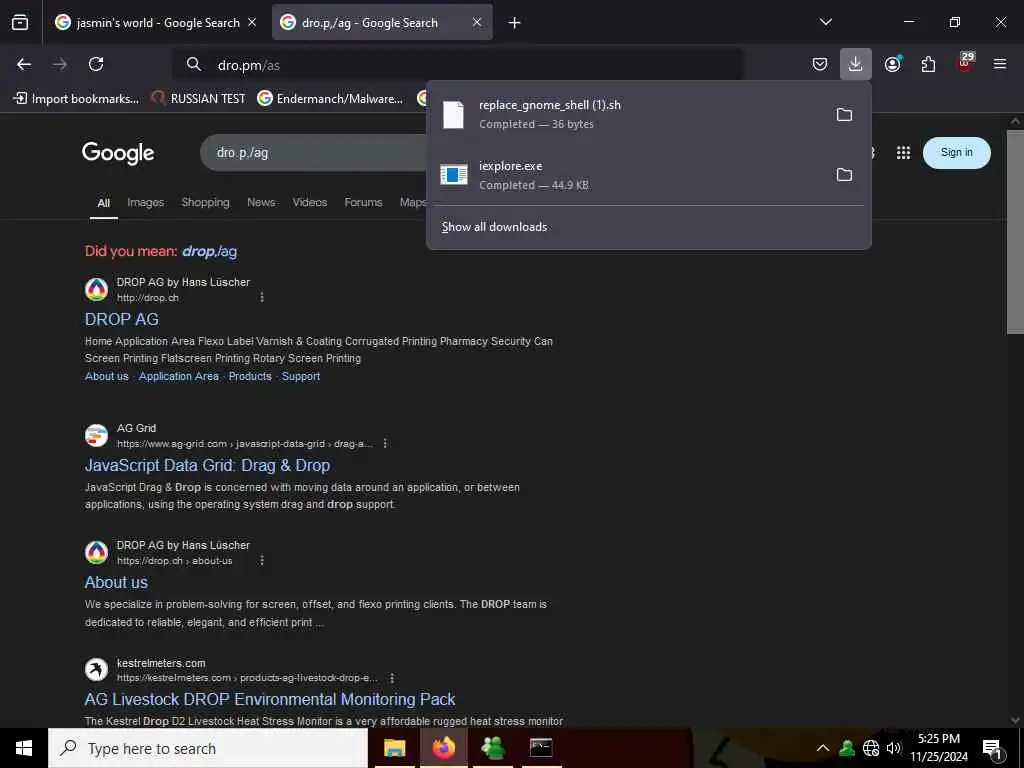Select Shopping search tab
Viewport: 1024px width, 768px height.
point(206,202)
